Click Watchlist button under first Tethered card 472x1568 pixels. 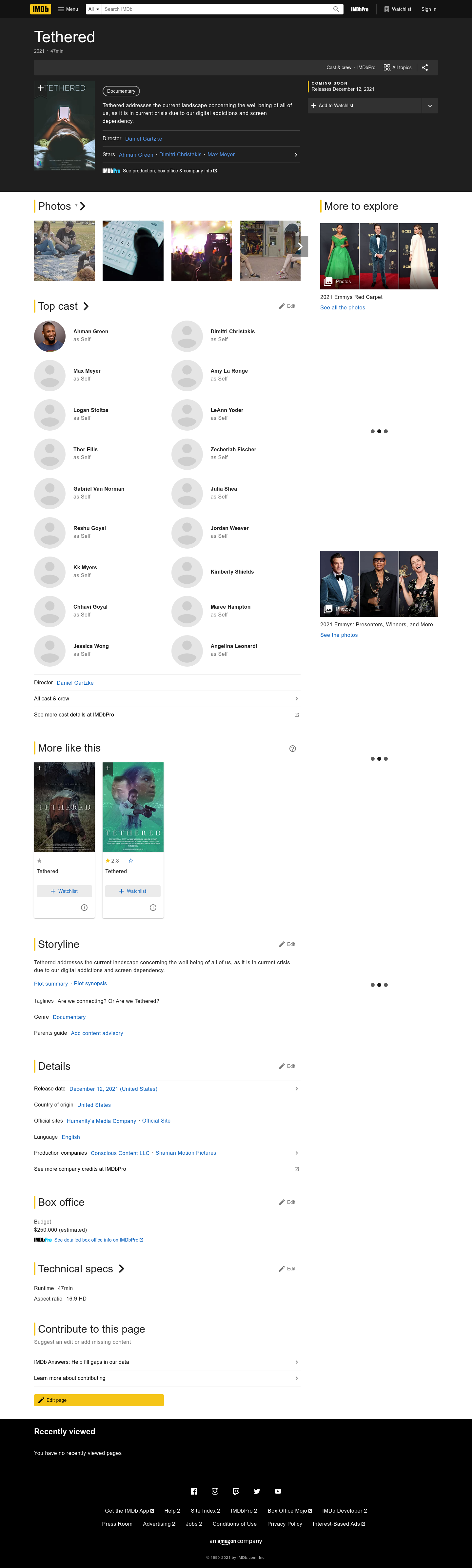[x=64, y=891]
